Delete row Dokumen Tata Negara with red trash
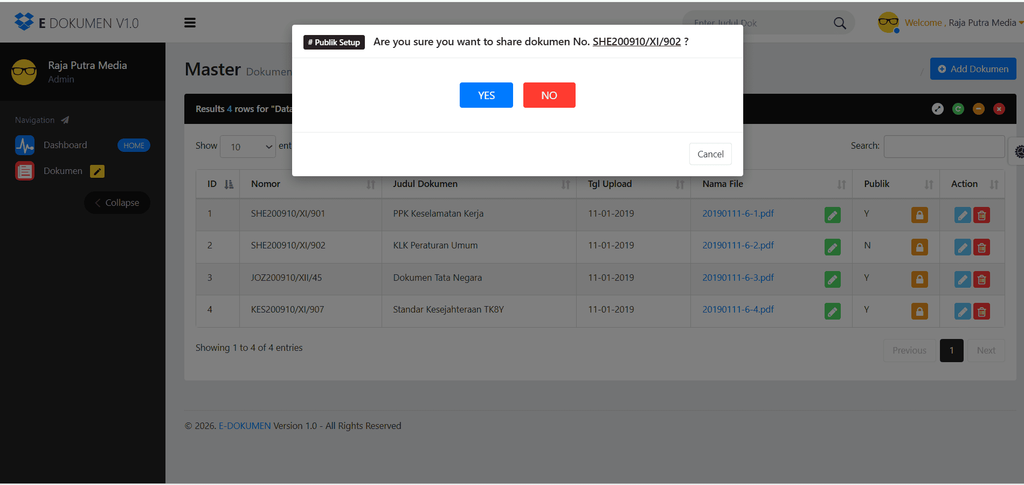 coord(982,279)
